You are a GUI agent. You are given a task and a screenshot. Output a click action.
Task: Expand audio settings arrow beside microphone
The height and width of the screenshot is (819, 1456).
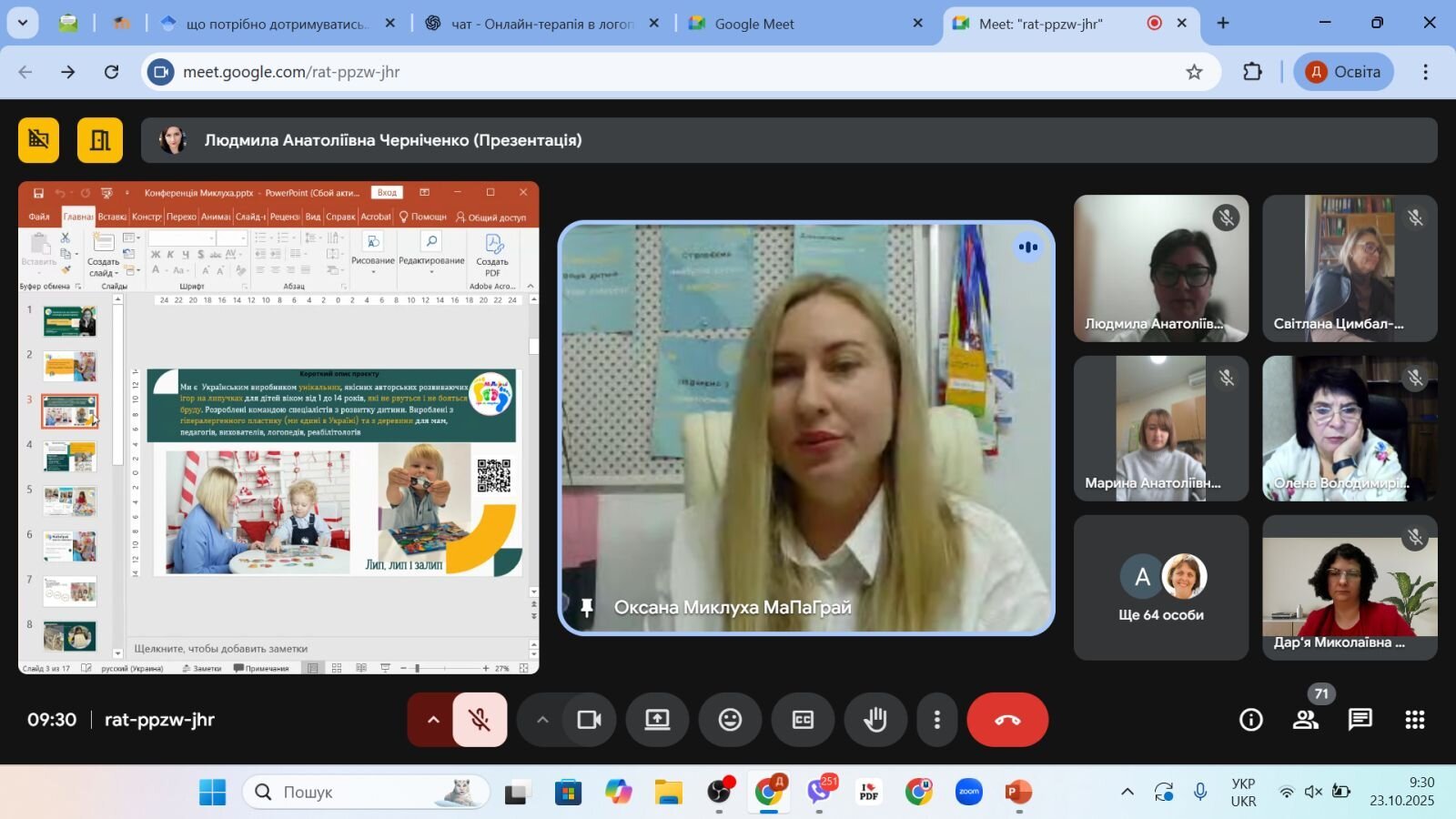tap(433, 720)
